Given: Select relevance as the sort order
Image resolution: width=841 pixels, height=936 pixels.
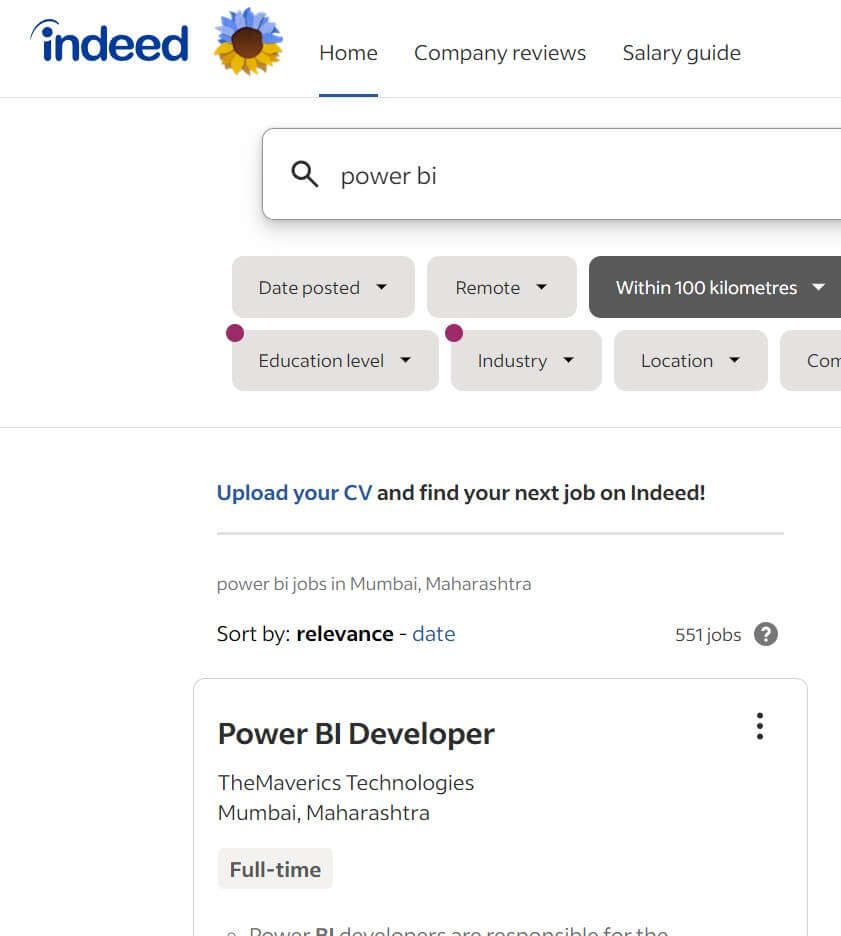Looking at the screenshot, I should point(345,633).
